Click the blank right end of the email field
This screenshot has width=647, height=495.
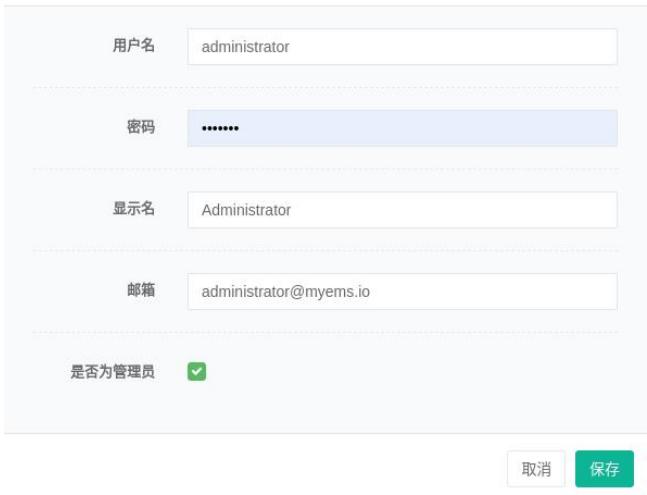(x=560, y=292)
